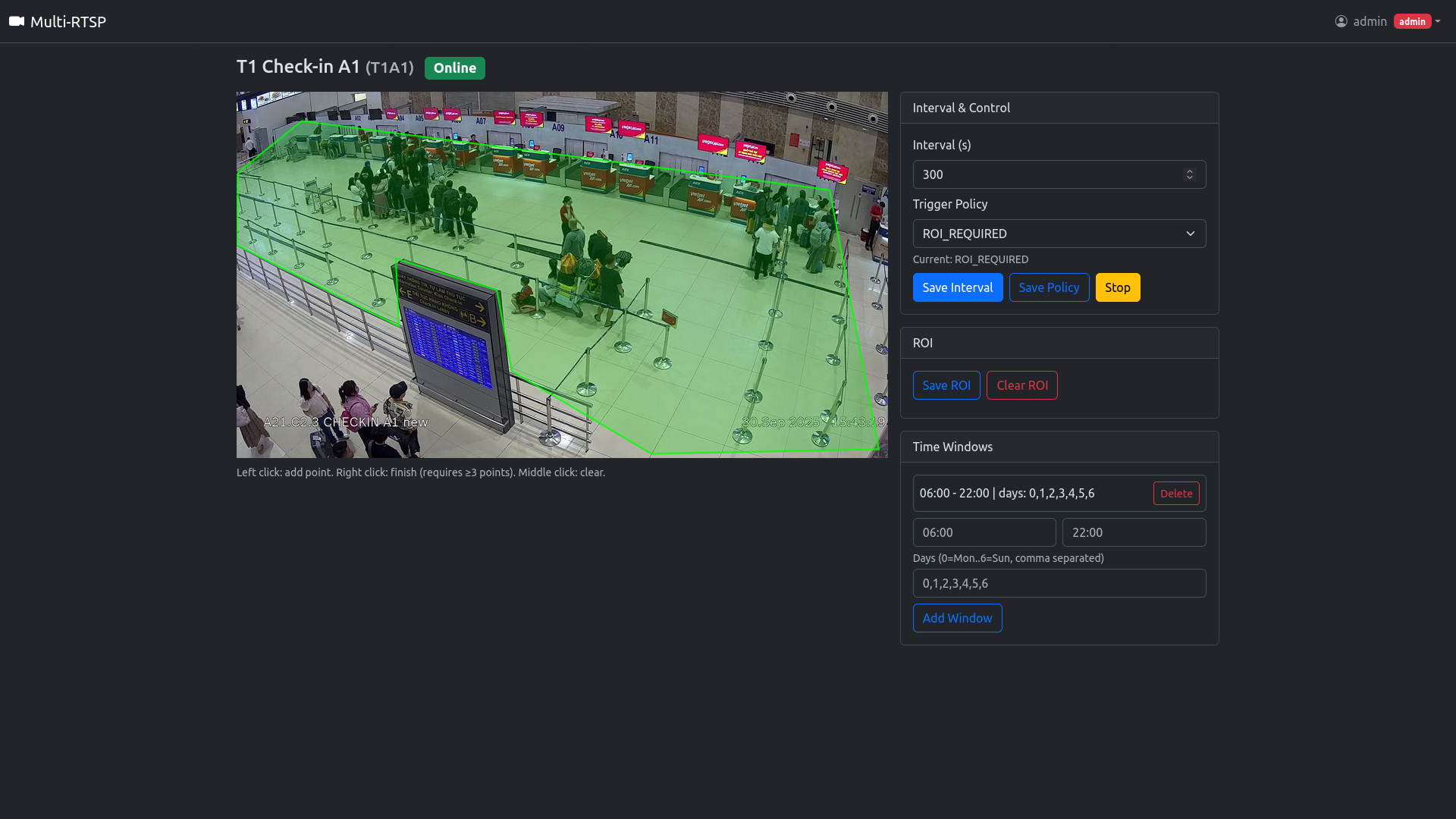The width and height of the screenshot is (1456, 819).
Task: Delete the 06:00 - 22:00 time window
Action: (x=1175, y=494)
